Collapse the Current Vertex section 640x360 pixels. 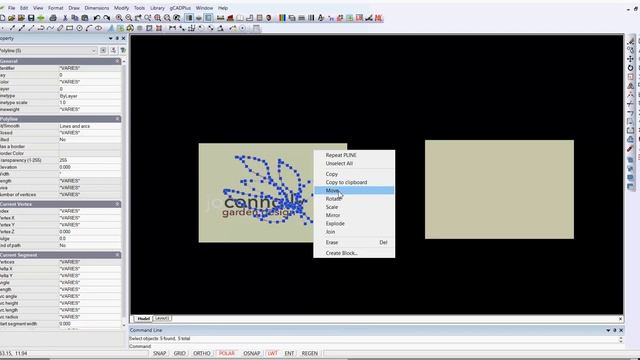point(118,204)
